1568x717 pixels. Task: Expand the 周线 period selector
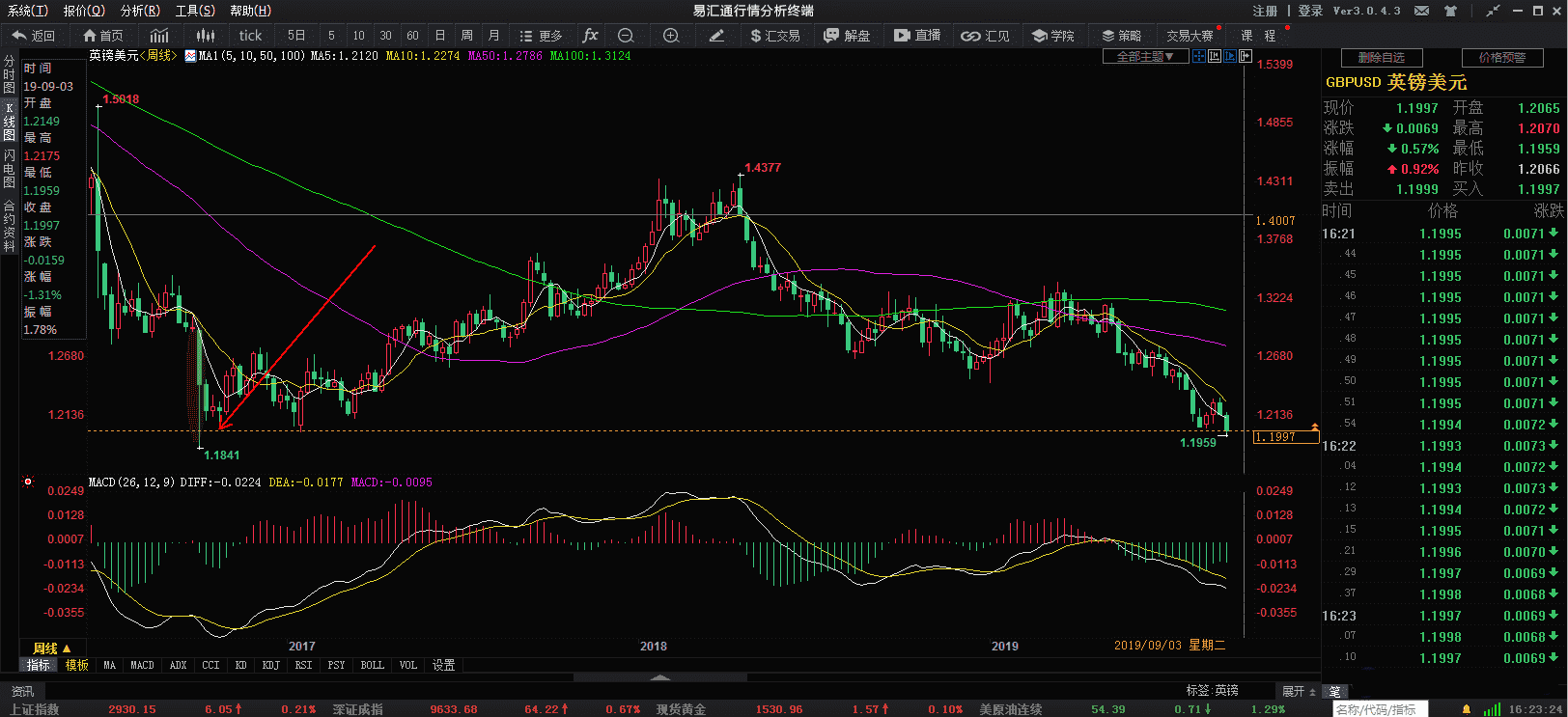[52, 648]
